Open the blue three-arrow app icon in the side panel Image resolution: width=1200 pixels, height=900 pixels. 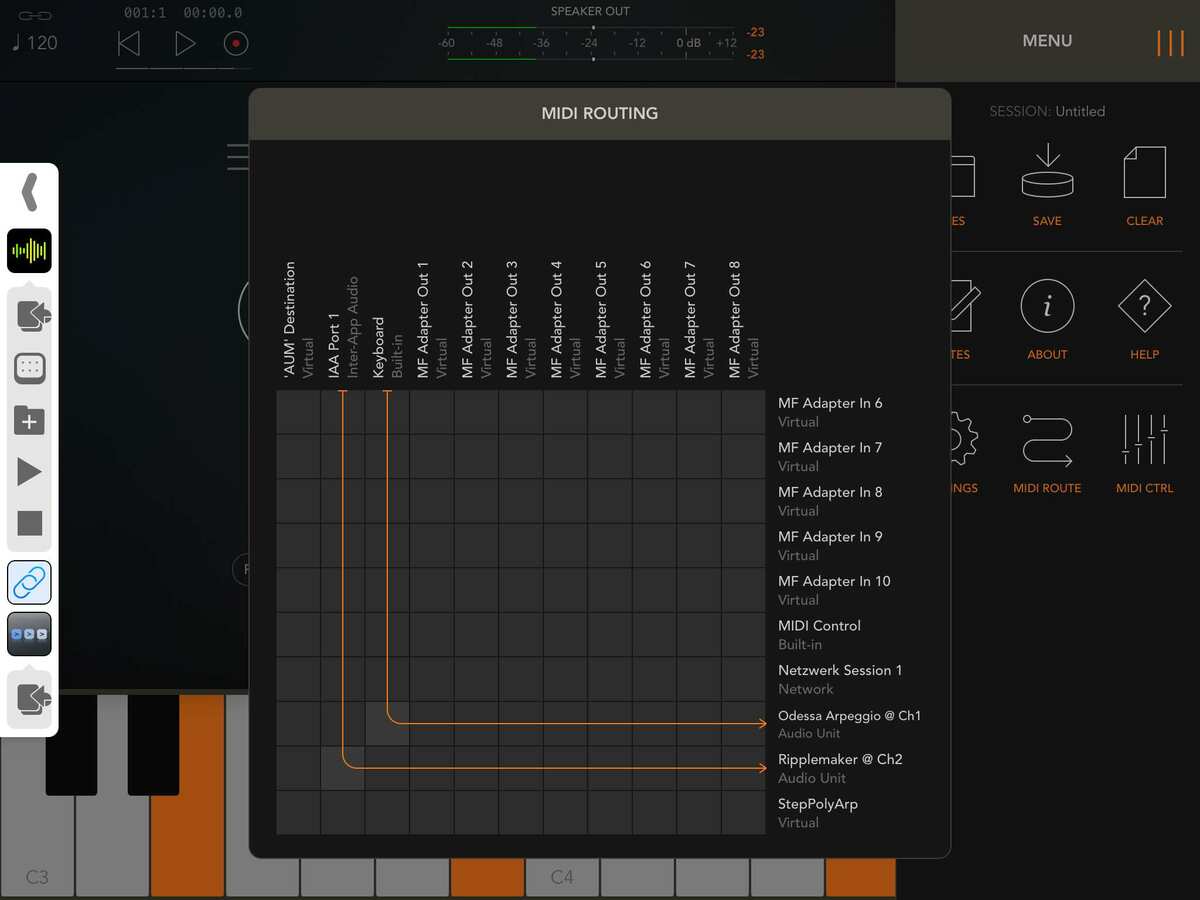(29, 634)
